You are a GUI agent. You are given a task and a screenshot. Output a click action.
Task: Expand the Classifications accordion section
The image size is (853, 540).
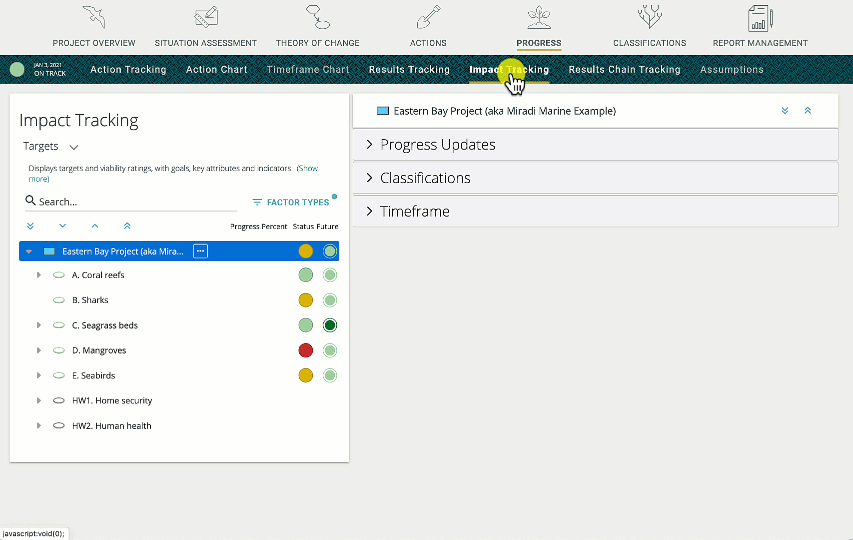425,178
